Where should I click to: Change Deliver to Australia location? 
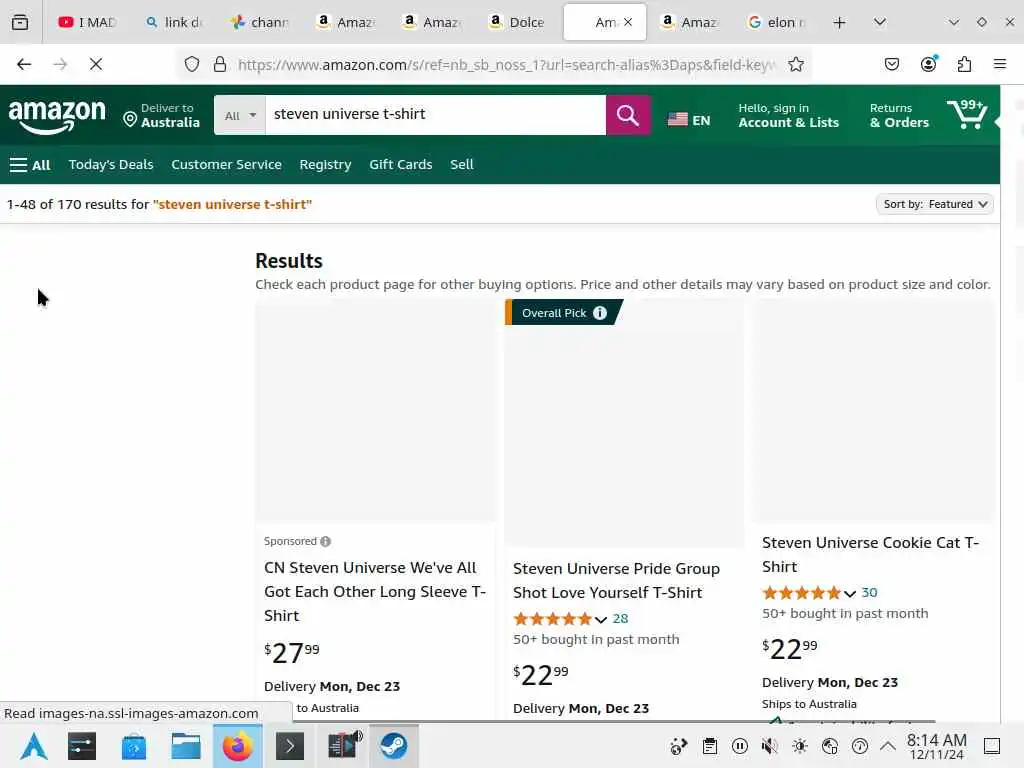161,116
